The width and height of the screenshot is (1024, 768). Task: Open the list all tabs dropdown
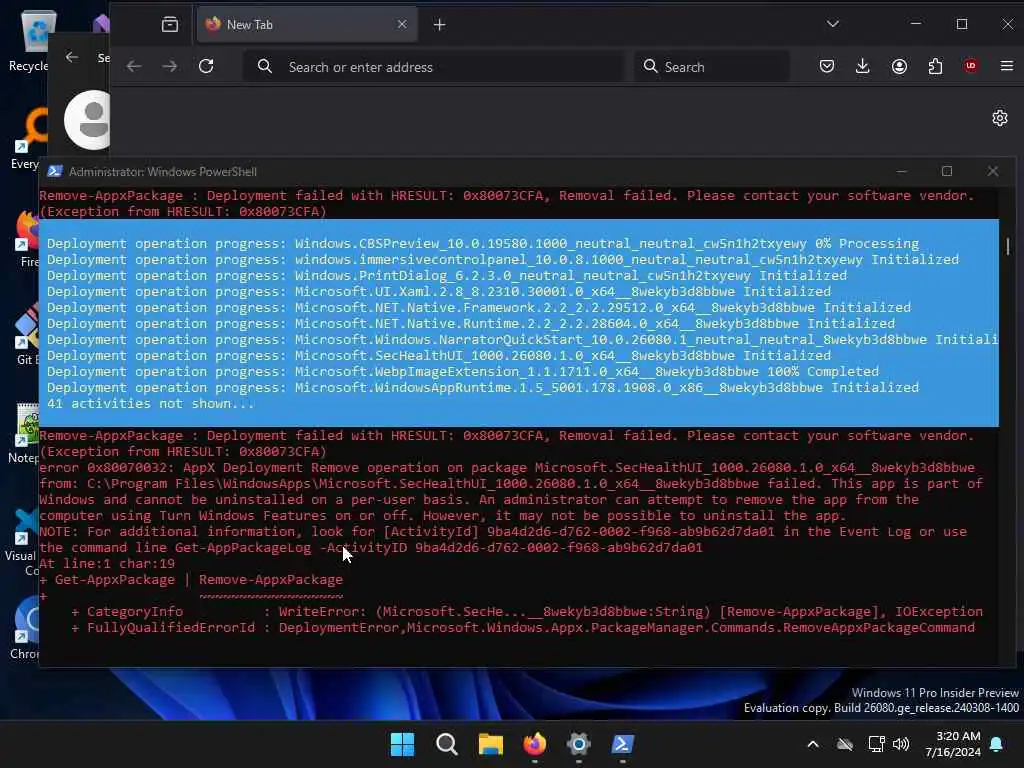pos(833,24)
